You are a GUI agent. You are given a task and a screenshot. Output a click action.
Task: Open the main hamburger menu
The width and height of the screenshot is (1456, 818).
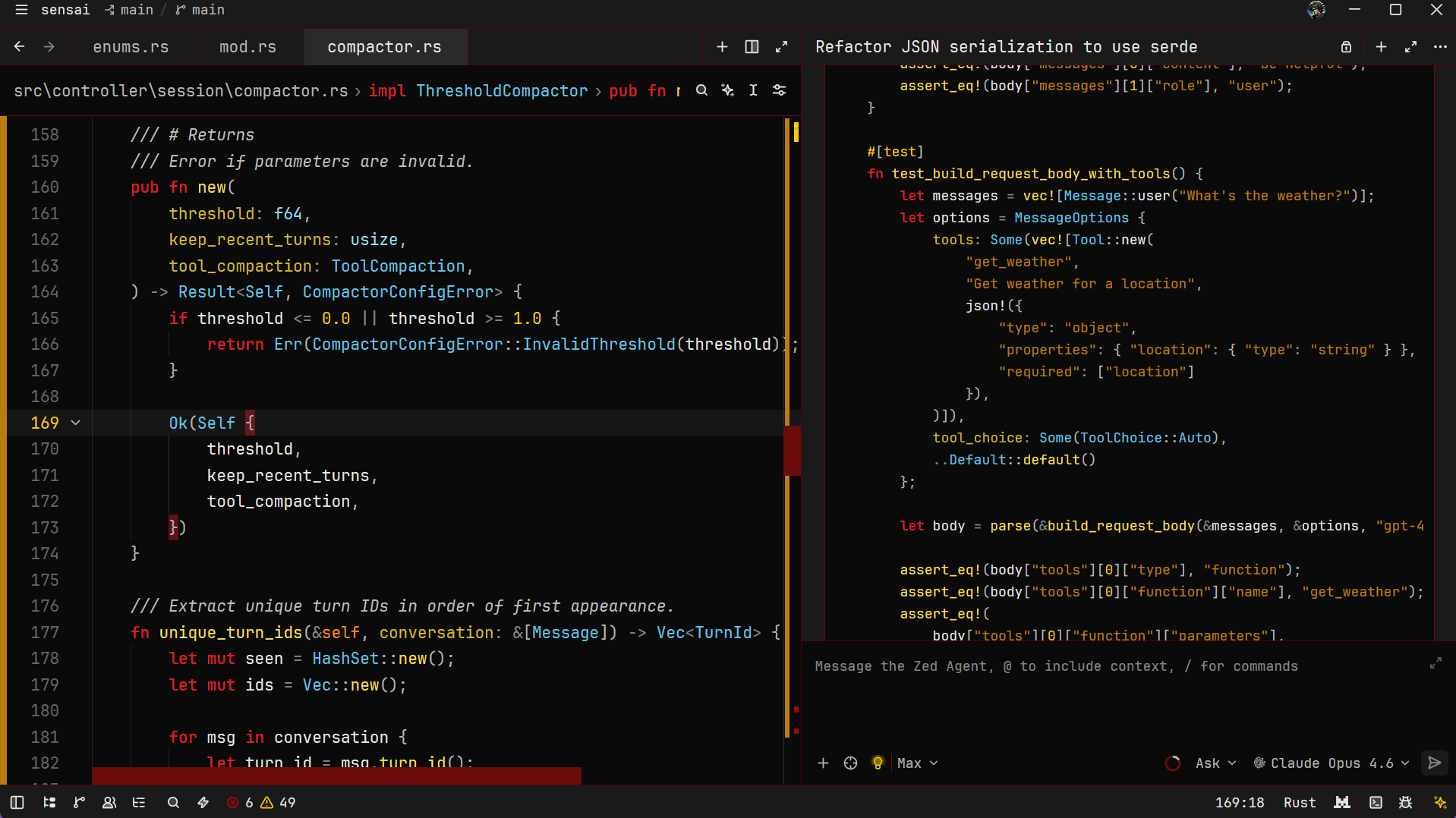point(21,10)
